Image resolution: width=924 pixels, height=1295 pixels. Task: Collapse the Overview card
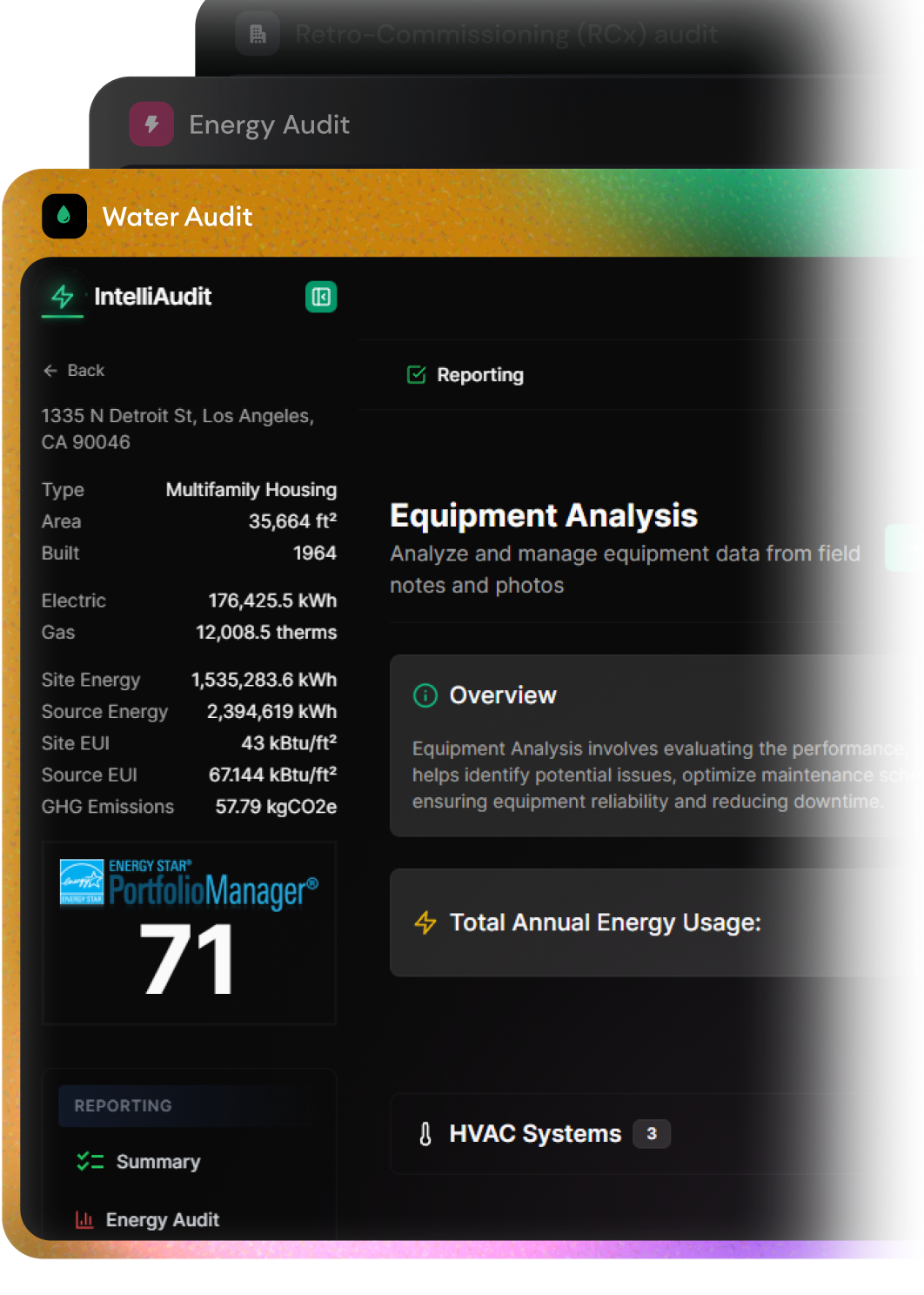(x=502, y=695)
